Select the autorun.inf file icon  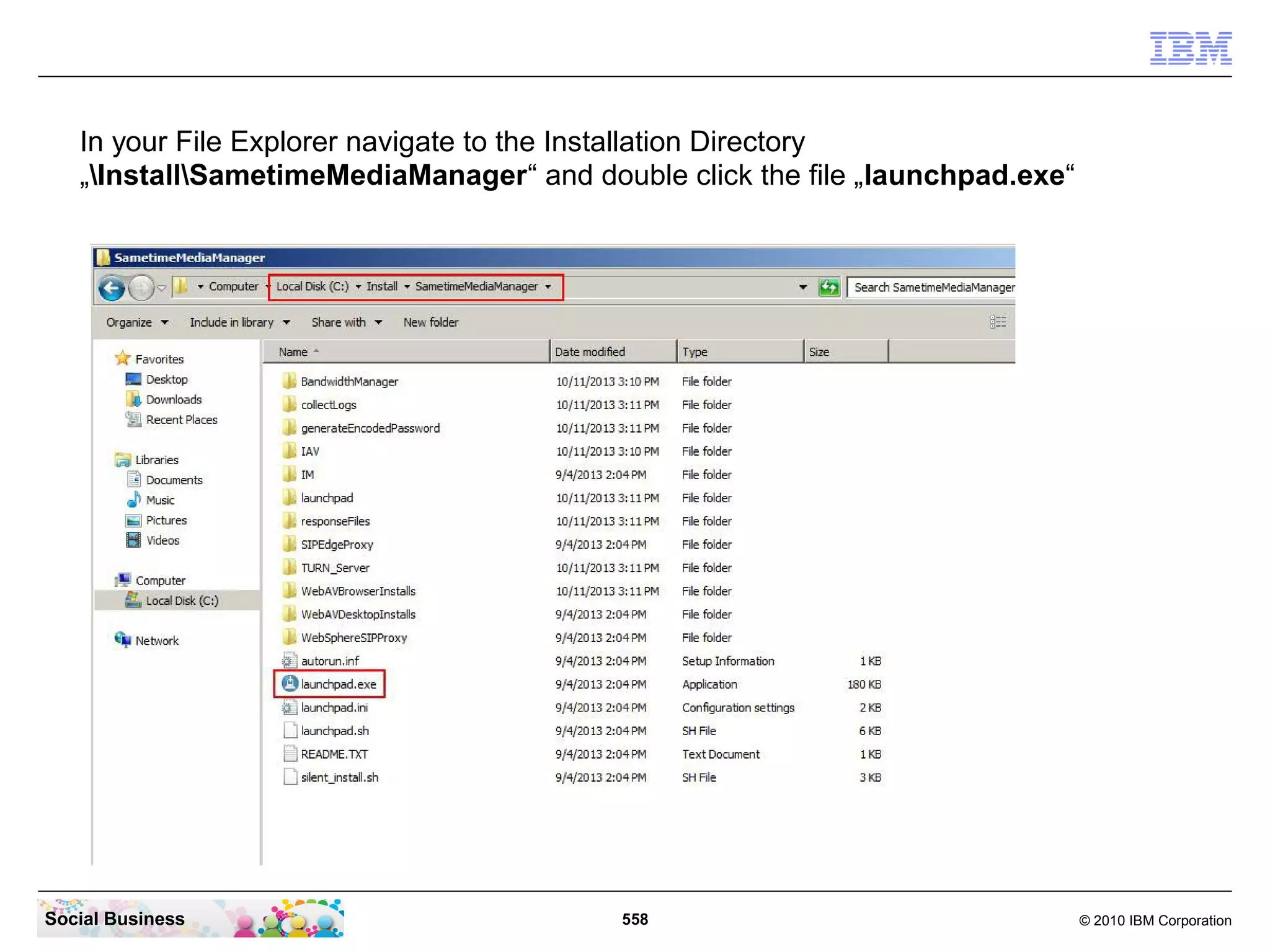tap(289, 661)
